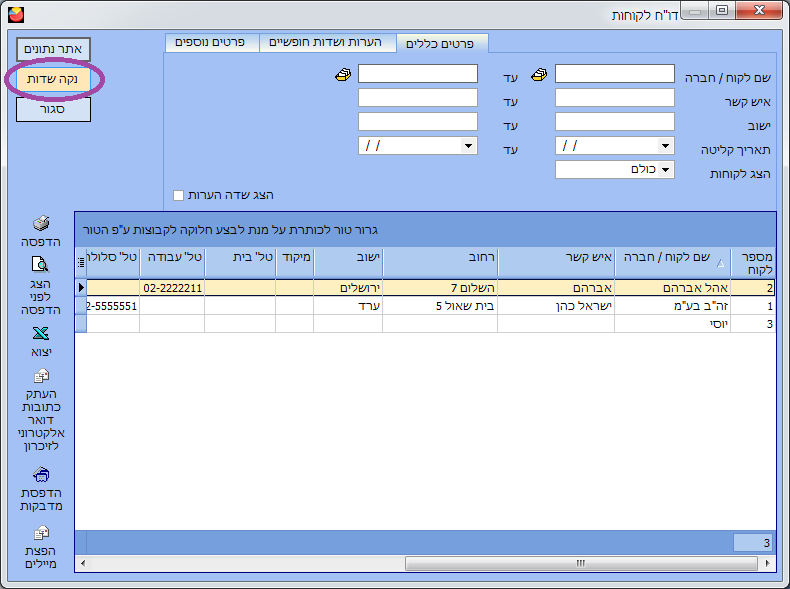This screenshot has width=790, height=589.
Task: Expand the 'הצג לקוחות' dropdown showing כולם
Action: (x=666, y=170)
